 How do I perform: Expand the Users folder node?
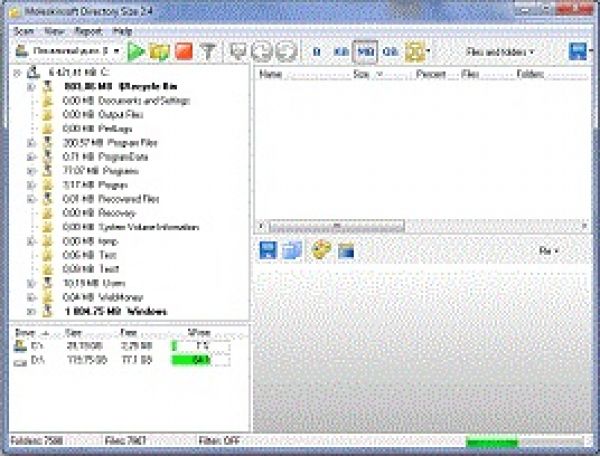(31, 283)
